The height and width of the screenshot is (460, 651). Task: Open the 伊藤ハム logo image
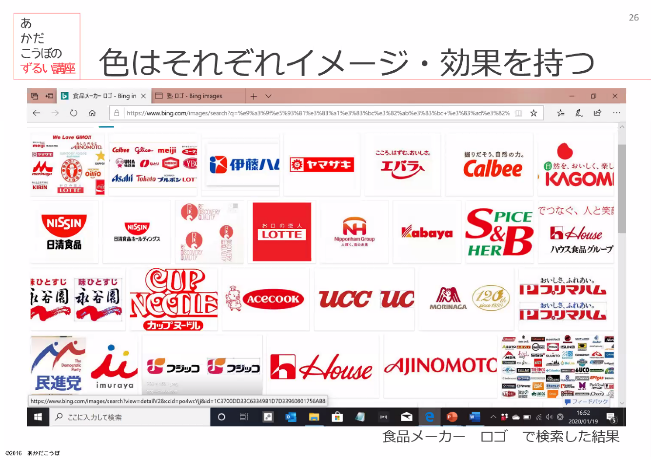[241, 165]
